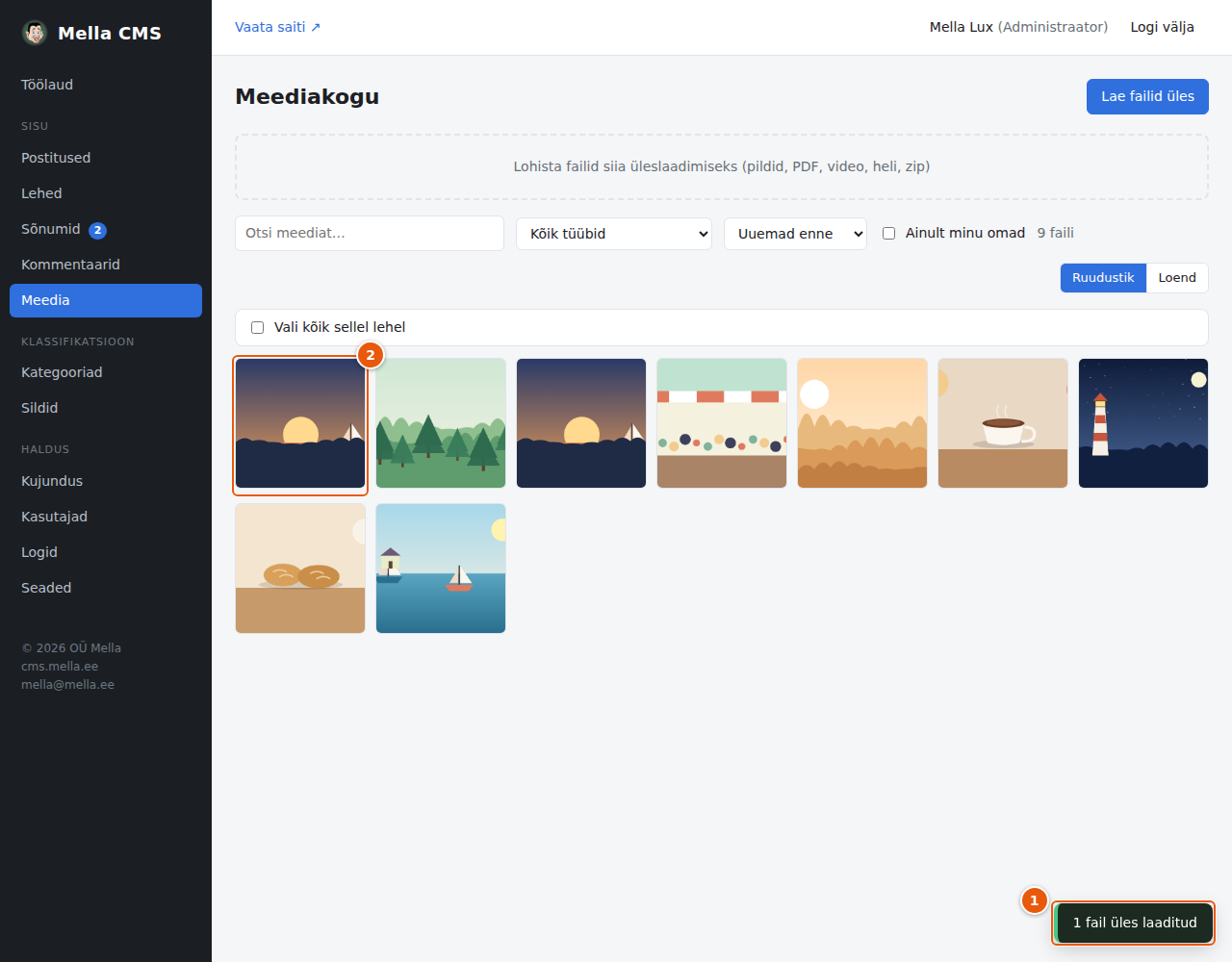Image resolution: width=1232 pixels, height=962 pixels.
Task: Expand the Uuemad enne sort dropdown
Action: tap(795, 234)
